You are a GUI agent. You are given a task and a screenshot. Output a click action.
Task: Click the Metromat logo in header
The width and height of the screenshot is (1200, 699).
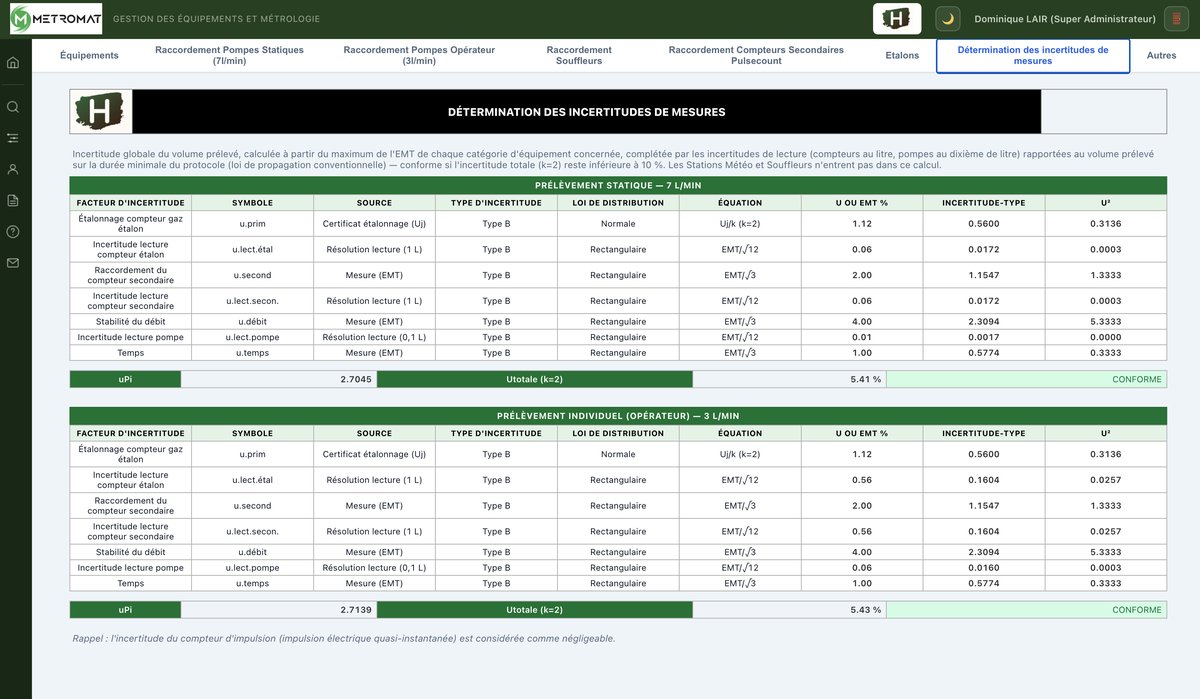click(55, 18)
